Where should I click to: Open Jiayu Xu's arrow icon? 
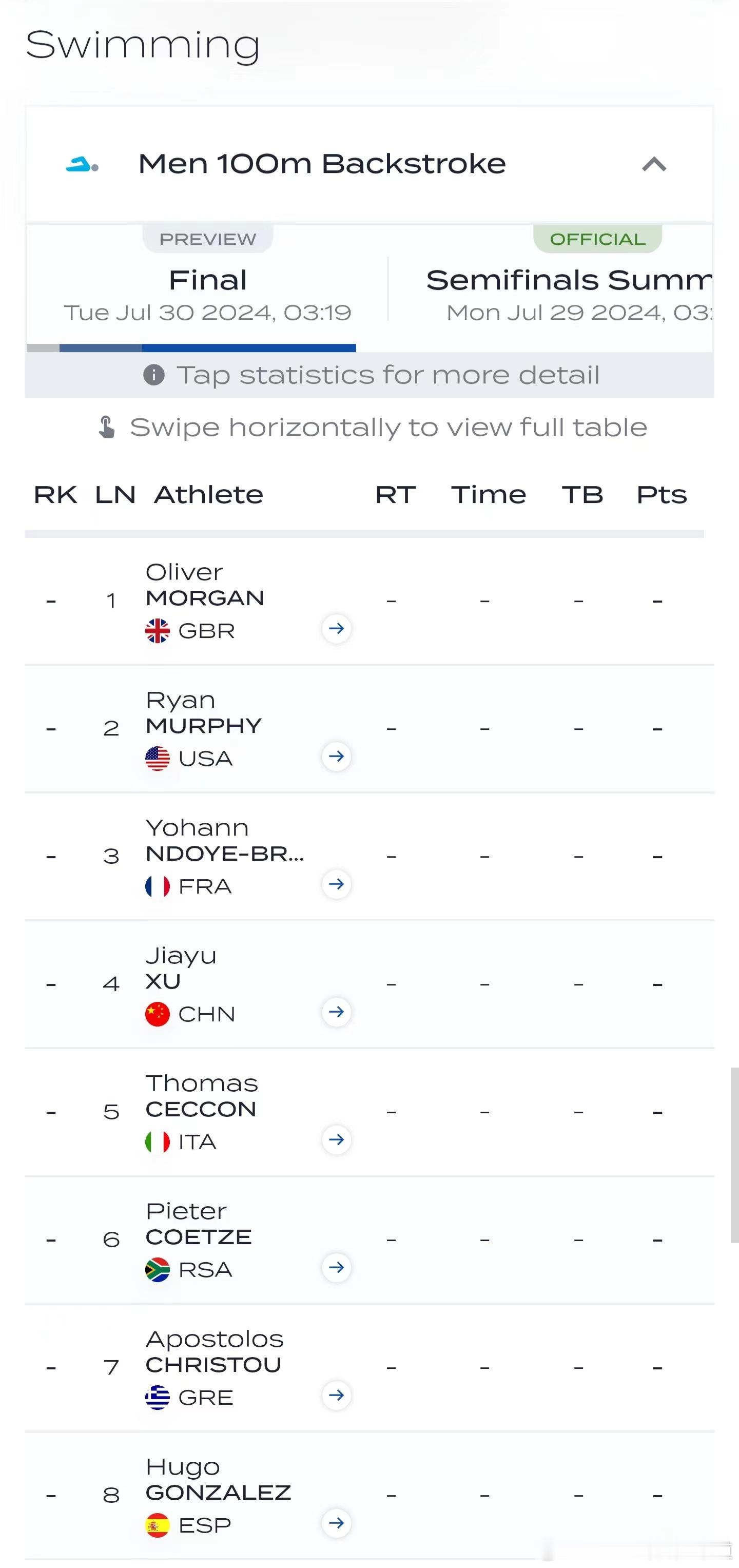[x=336, y=1012]
